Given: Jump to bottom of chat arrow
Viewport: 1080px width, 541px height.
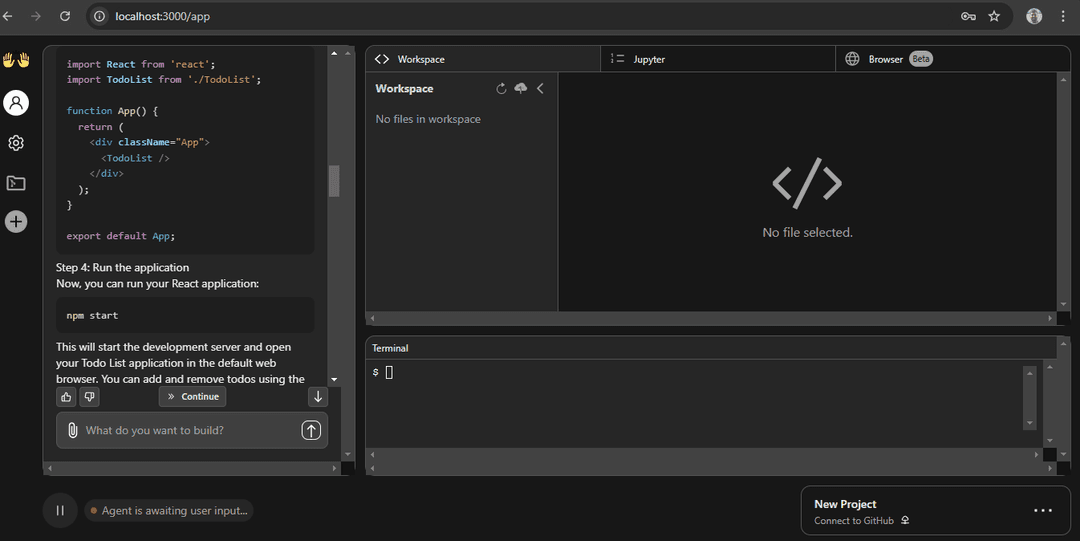Looking at the screenshot, I should 318,396.
